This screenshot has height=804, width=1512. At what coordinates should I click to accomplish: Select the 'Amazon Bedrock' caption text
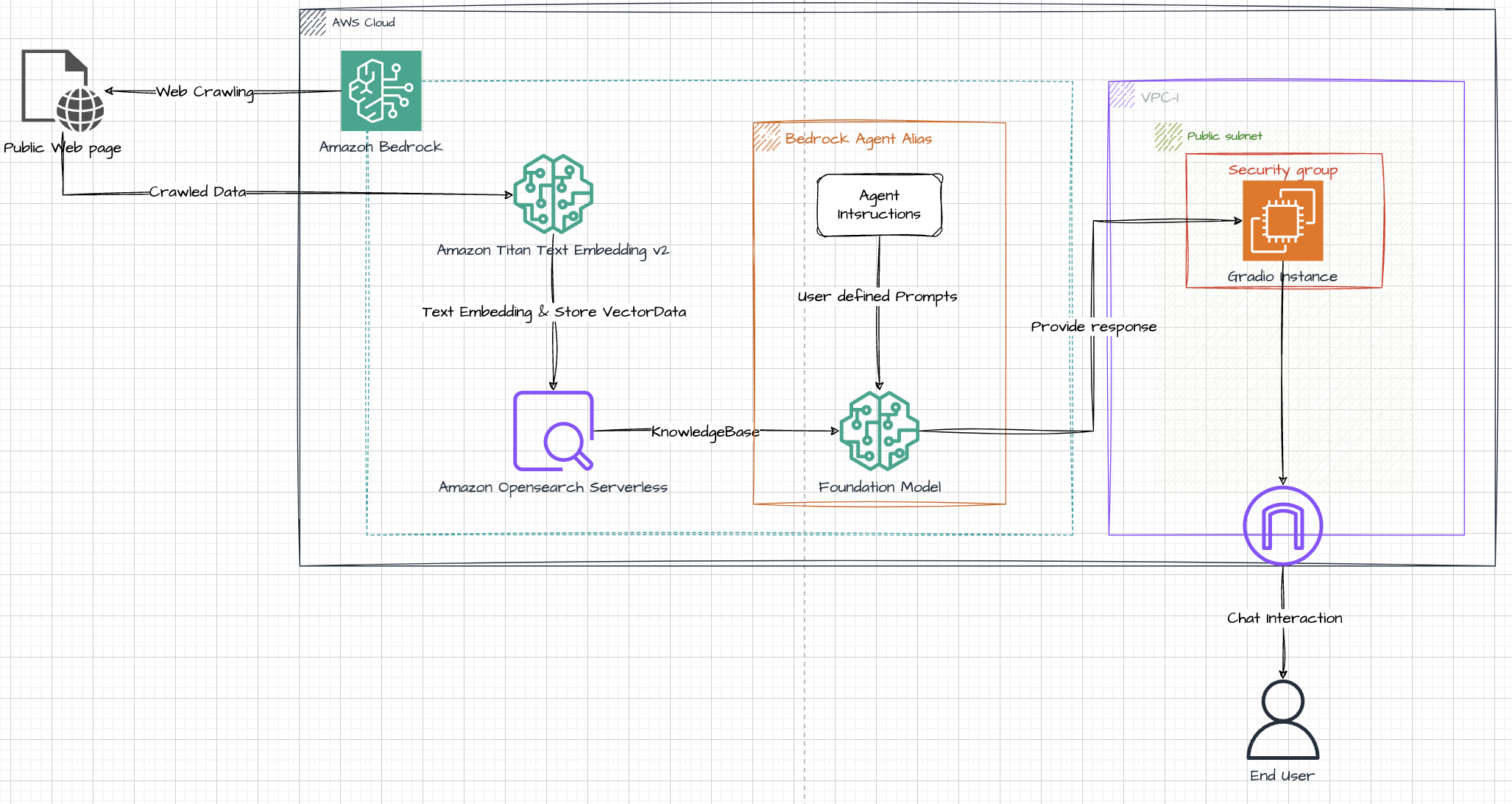pyautogui.click(x=381, y=147)
